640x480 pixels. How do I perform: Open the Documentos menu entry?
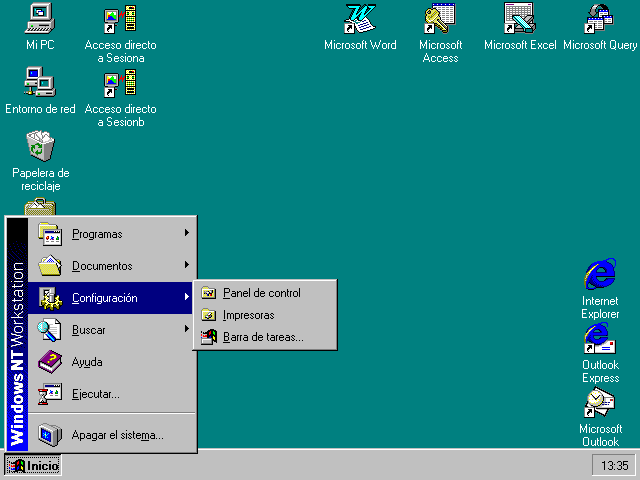tap(112, 266)
